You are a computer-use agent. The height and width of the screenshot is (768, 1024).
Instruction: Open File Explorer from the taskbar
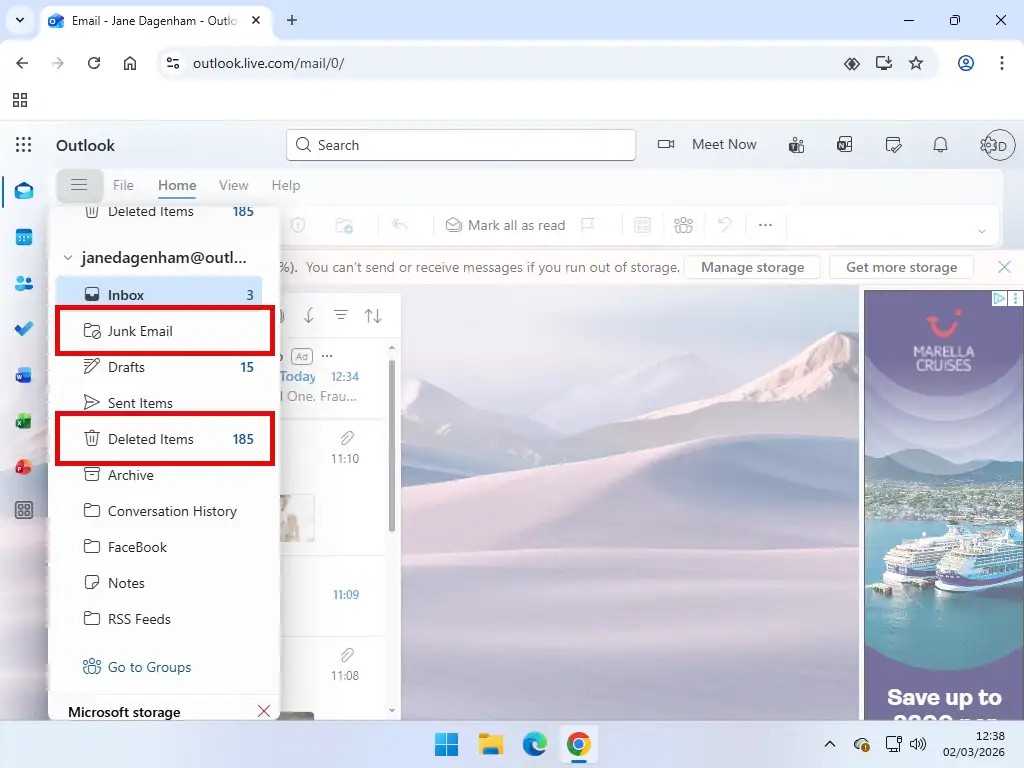490,745
